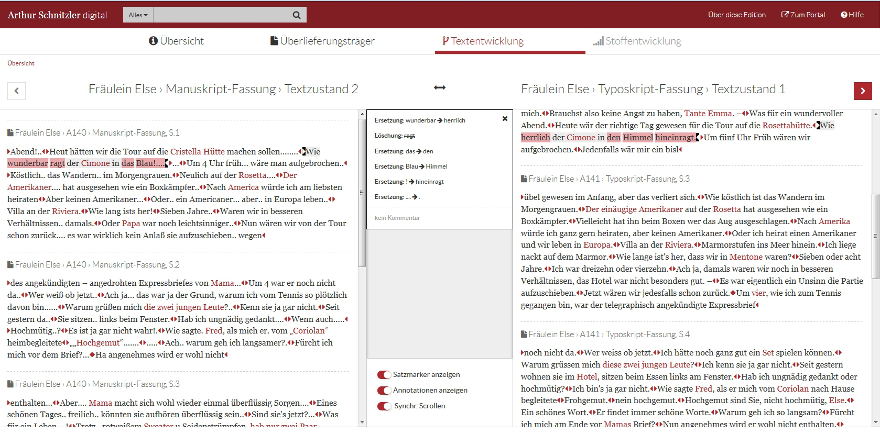Image resolution: width=880 pixels, height=434 pixels.
Task: Open the 'Tante Emma' entity link
Action: (707, 113)
